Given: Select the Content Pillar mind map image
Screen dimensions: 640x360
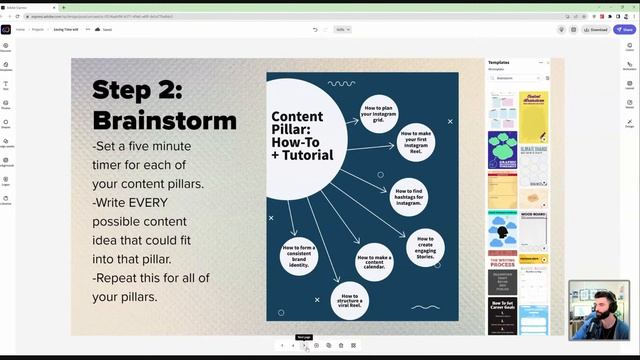Looking at the screenshot, I should (x=362, y=196).
